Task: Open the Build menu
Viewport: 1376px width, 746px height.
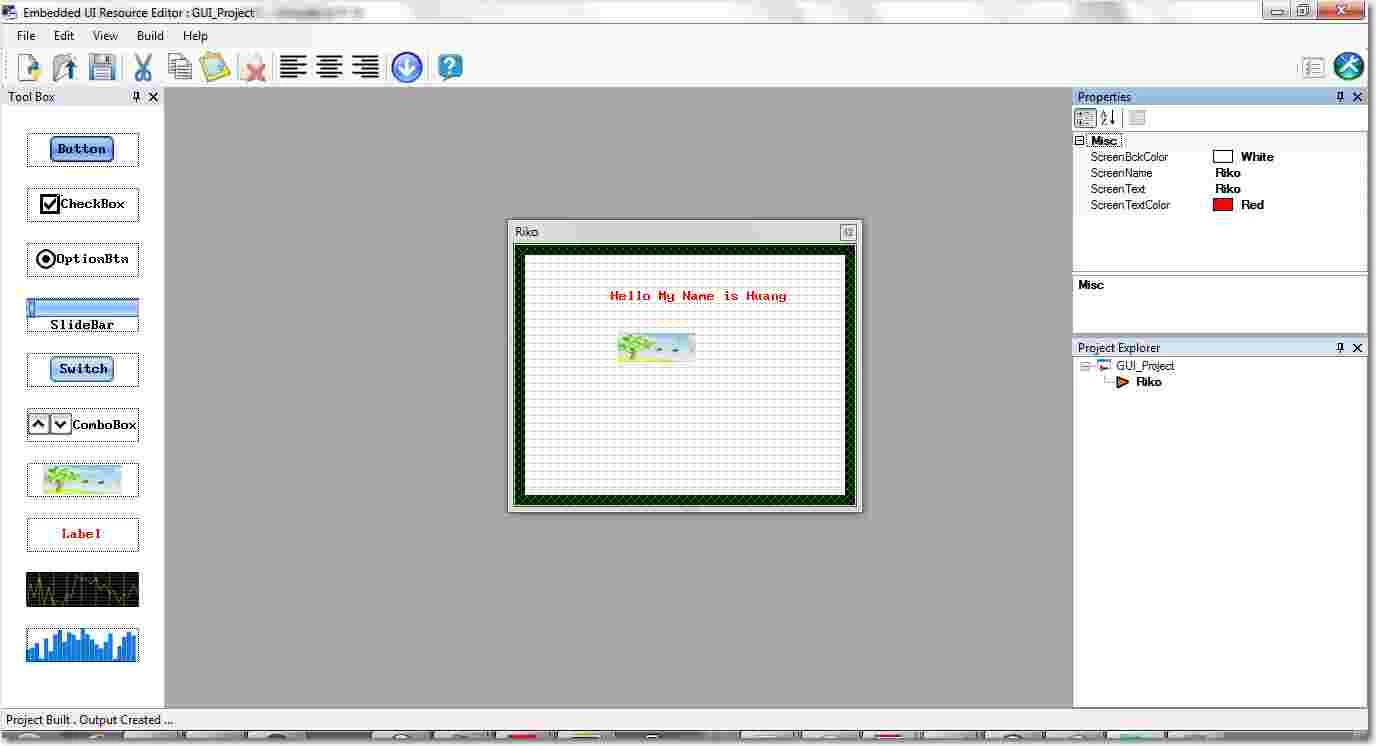Action: coord(150,36)
